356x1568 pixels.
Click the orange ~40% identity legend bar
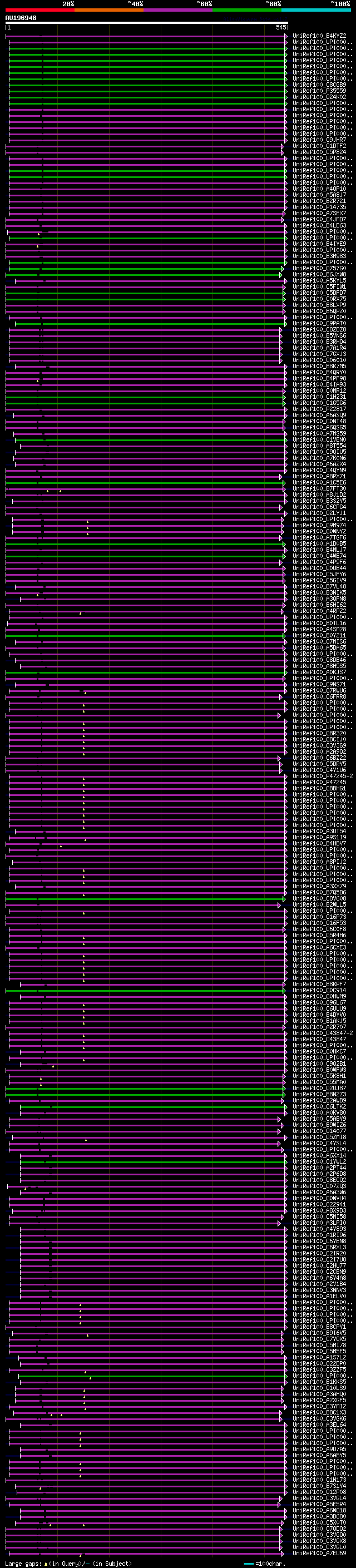coord(109,11)
